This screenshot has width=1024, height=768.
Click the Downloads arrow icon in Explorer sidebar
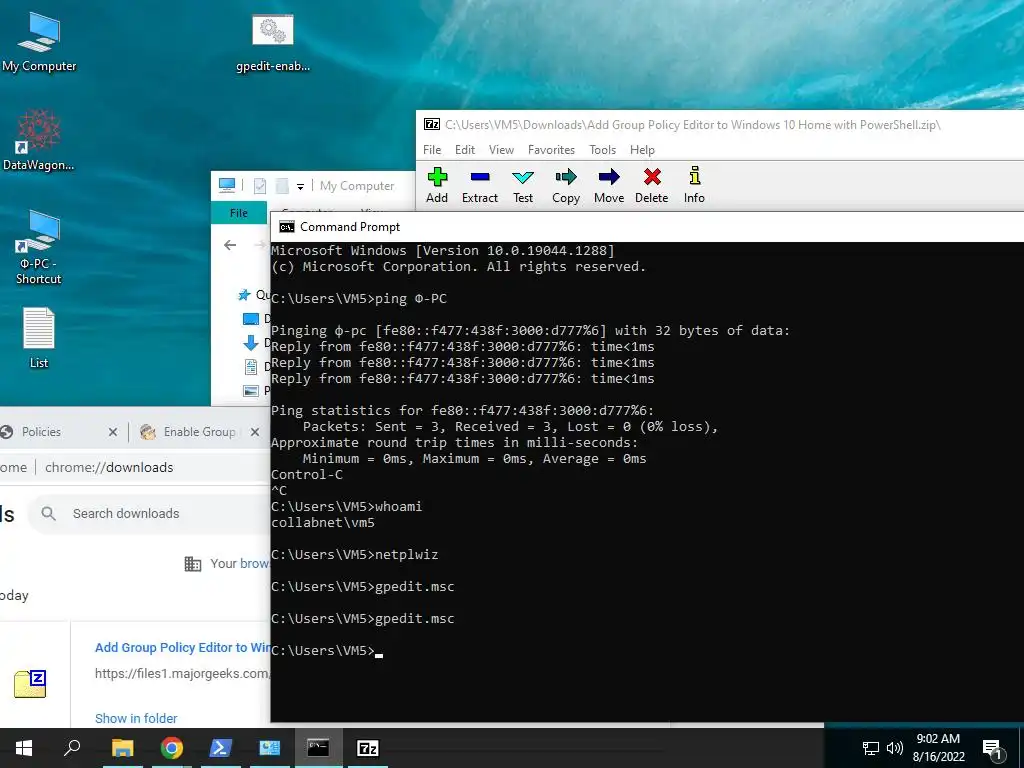[251, 342]
